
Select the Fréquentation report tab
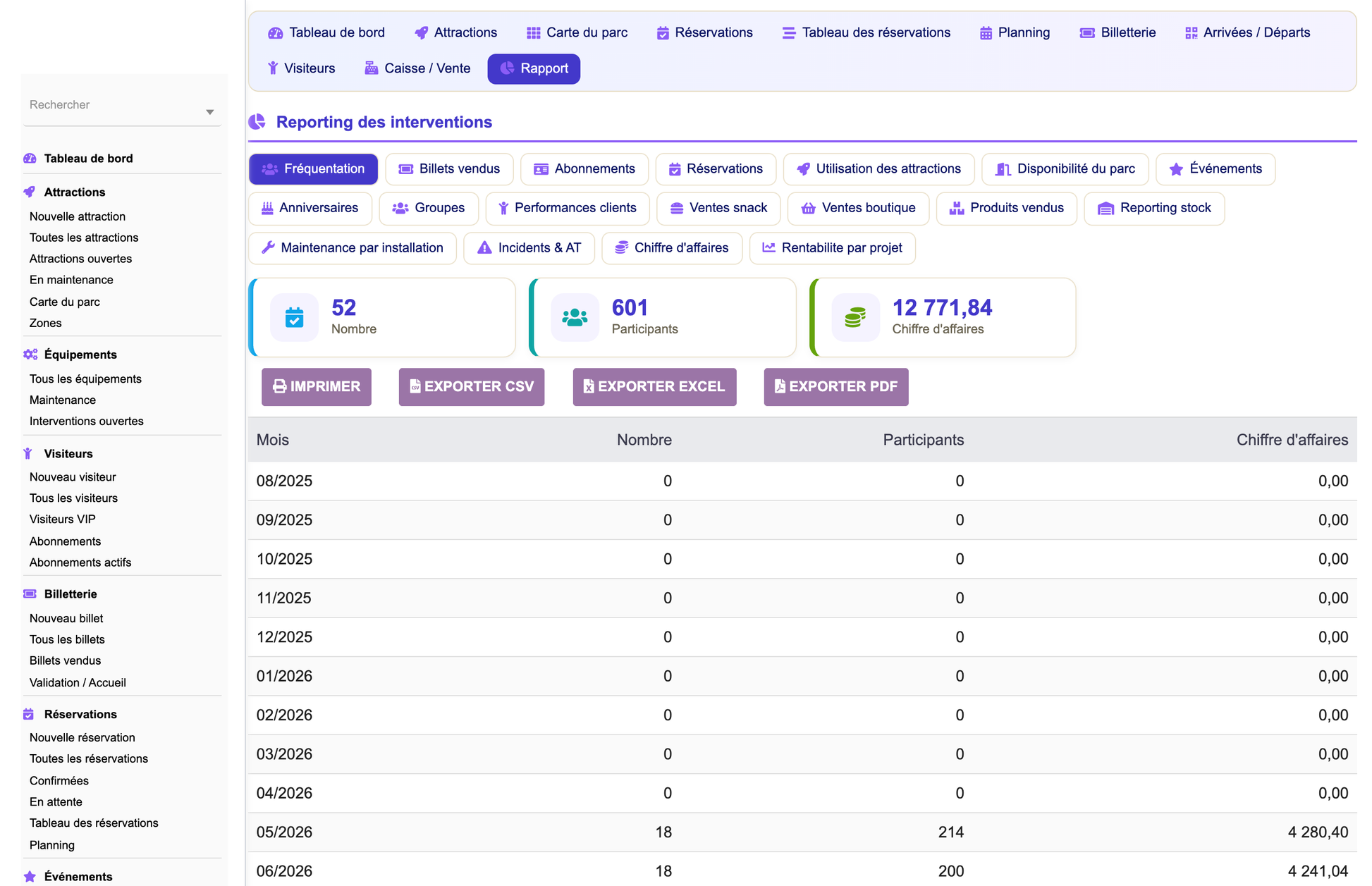click(x=313, y=169)
